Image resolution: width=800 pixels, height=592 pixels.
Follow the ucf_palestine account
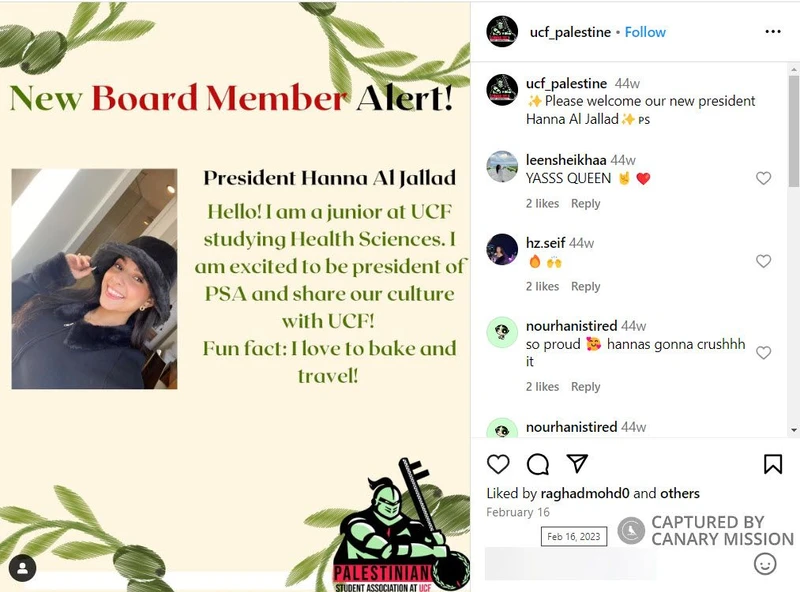click(645, 32)
